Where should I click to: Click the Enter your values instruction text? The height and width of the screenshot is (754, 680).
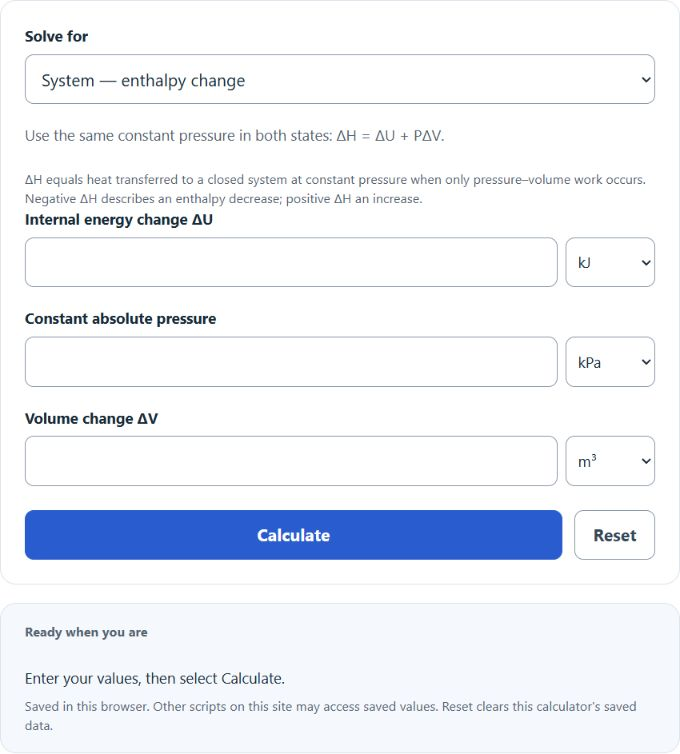pos(155,679)
